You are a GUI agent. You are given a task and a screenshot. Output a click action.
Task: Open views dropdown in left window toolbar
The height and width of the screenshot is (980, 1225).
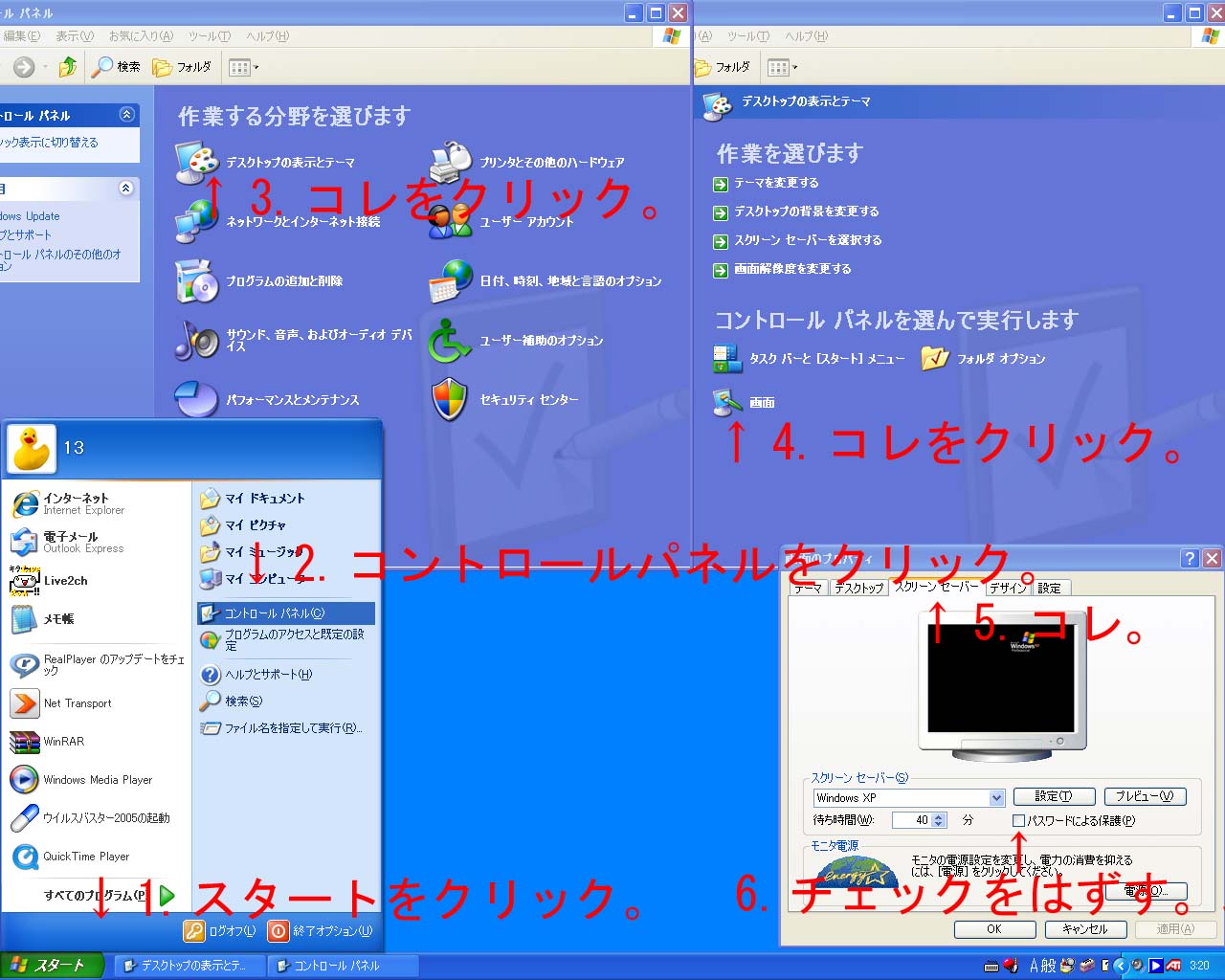244,67
